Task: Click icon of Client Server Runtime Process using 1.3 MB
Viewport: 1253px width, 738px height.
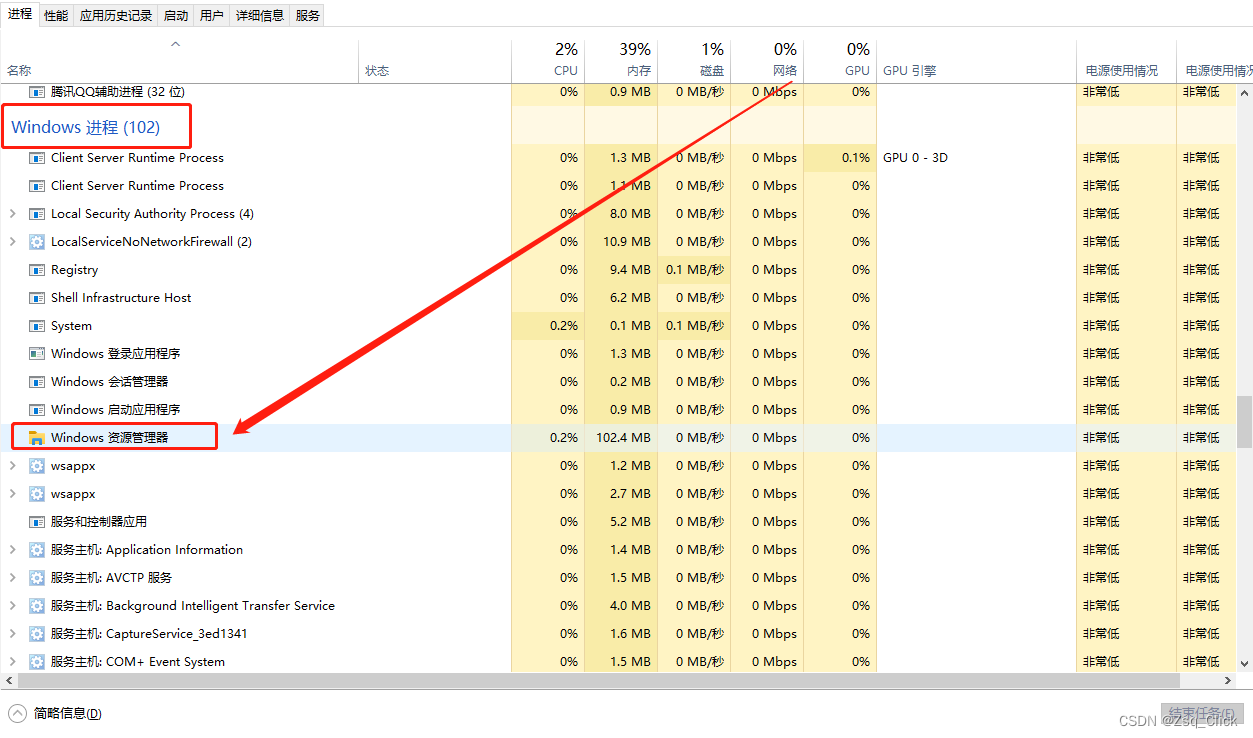Action: pos(37,158)
